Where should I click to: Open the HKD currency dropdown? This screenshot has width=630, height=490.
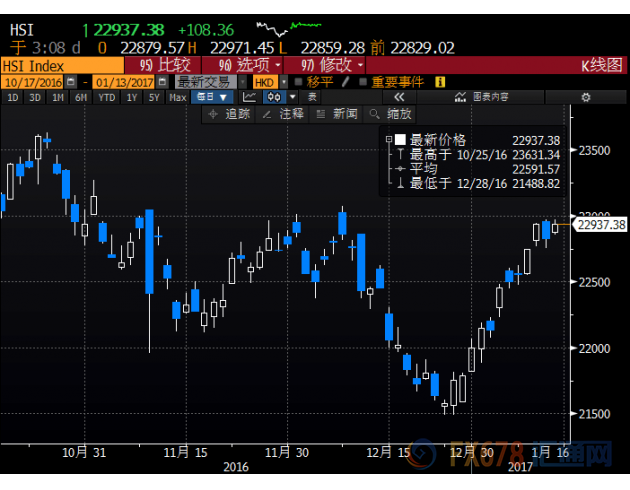click(x=266, y=82)
